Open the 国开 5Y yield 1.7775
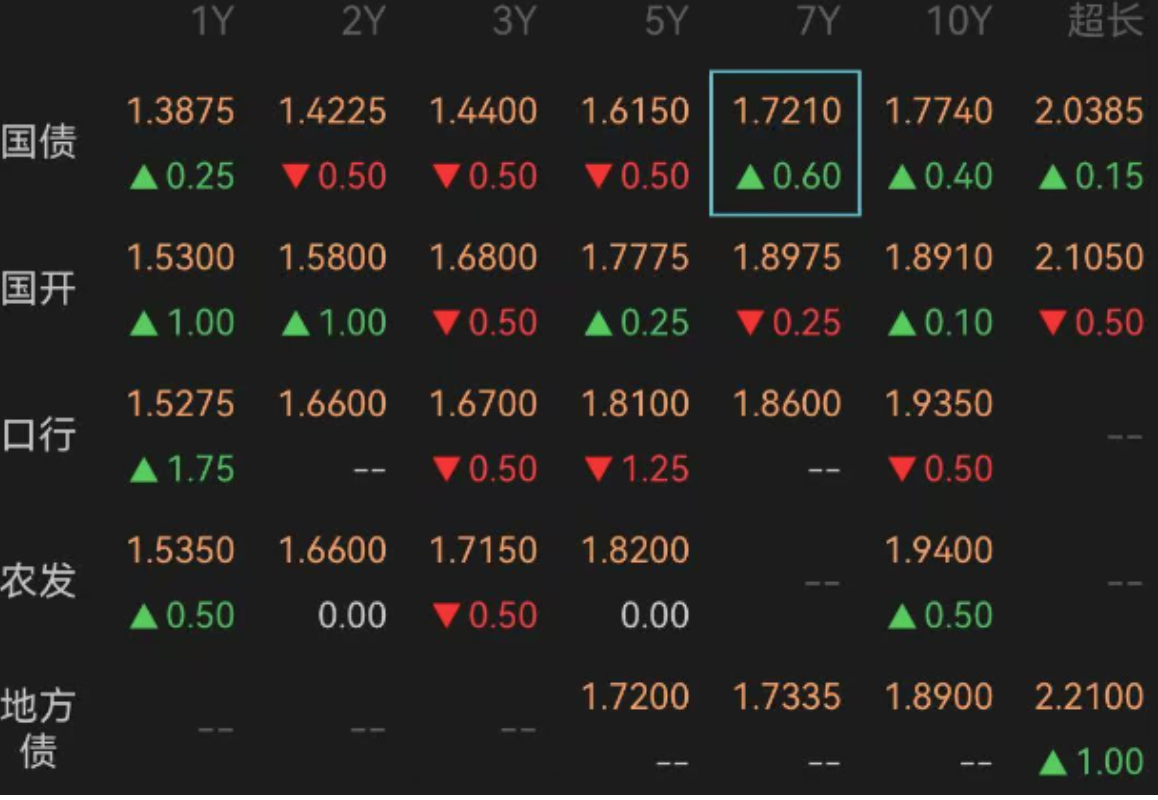 635,258
